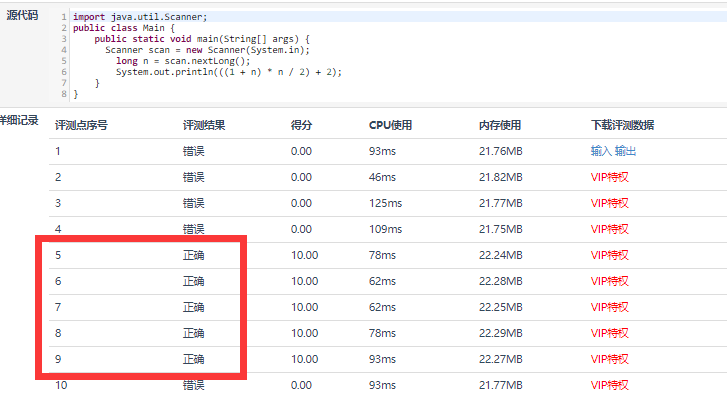Click source code line 1 import statement
Image resolution: width=727 pixels, height=411 pixels.
coord(140,17)
